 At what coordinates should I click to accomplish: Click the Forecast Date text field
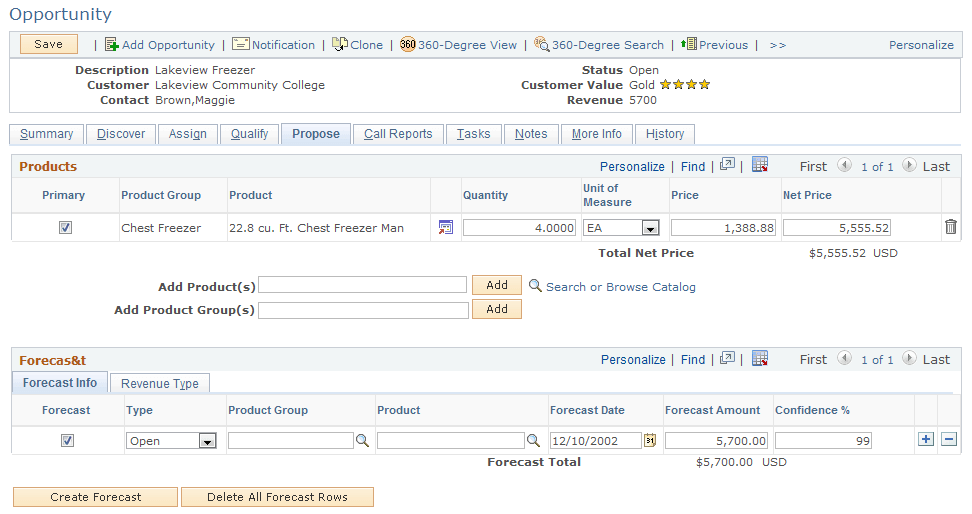point(596,440)
